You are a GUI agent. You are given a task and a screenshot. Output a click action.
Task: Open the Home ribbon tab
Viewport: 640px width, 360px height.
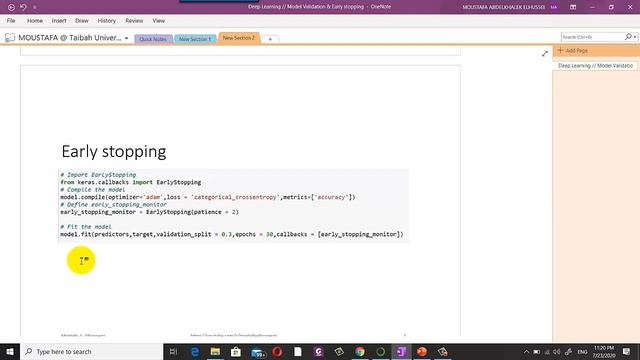pyautogui.click(x=35, y=20)
